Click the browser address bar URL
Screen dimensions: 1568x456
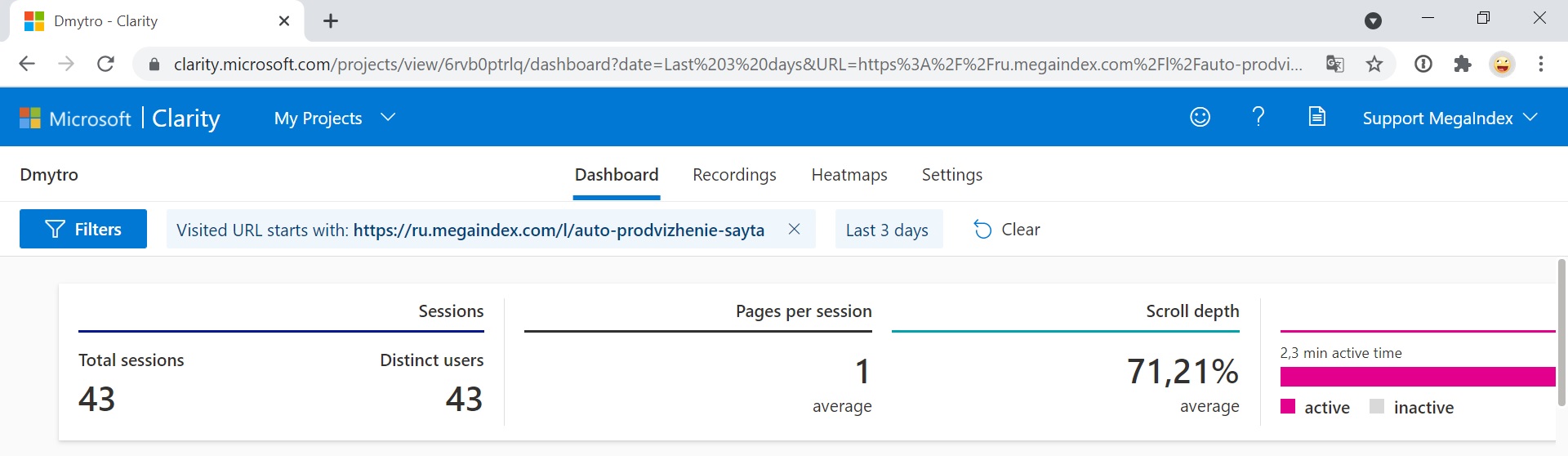737,64
